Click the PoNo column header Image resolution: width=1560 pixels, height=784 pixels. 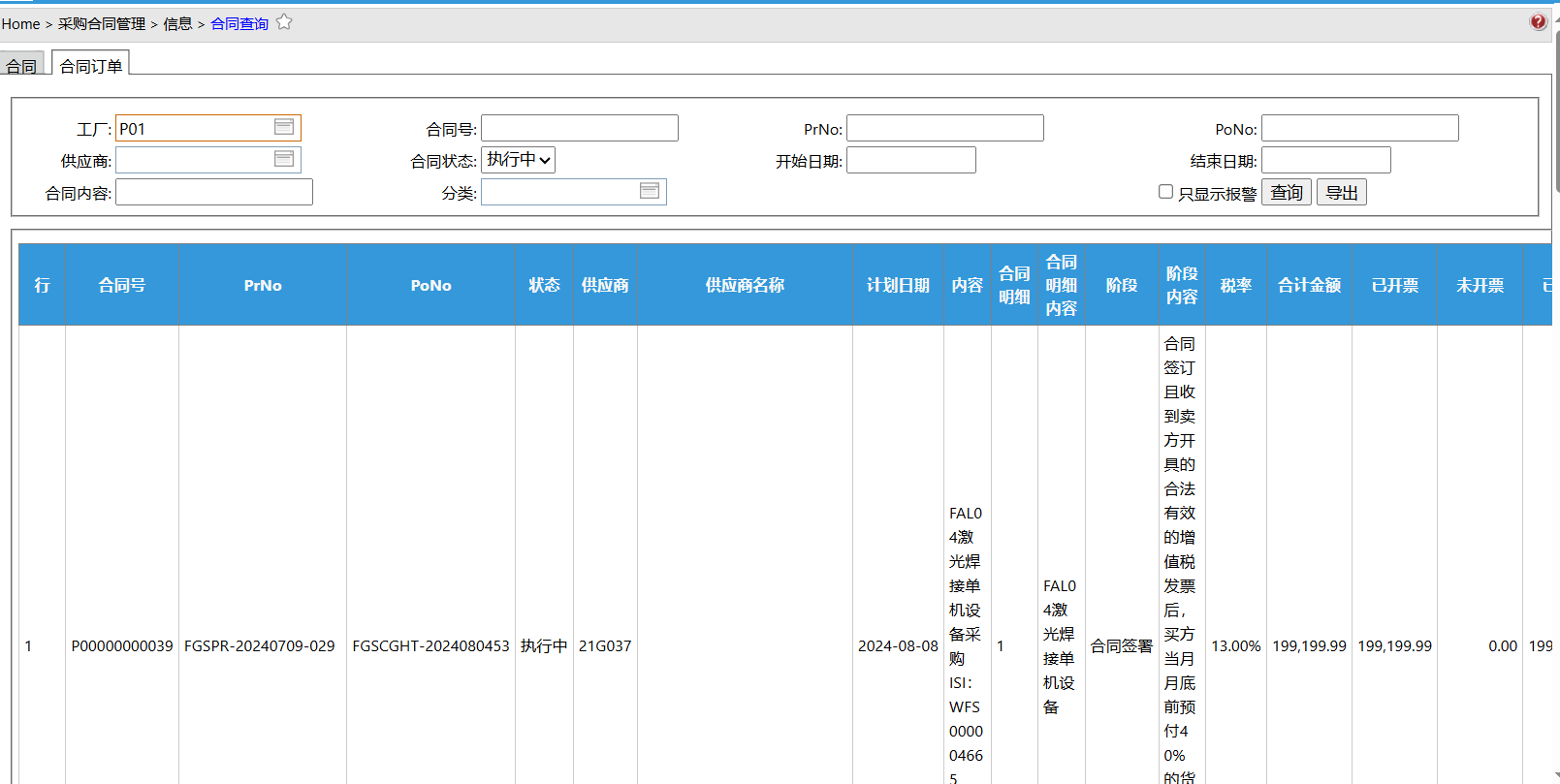pos(431,285)
